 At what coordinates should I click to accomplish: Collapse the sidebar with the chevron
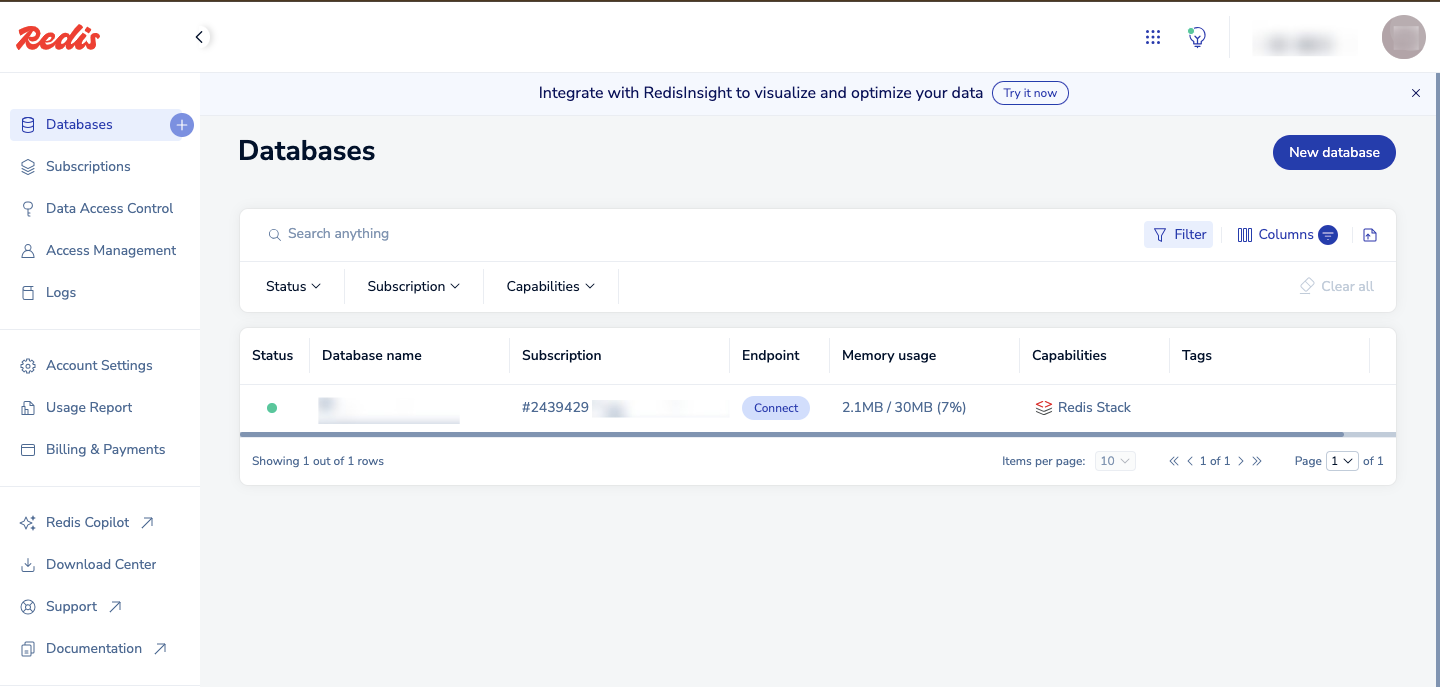(199, 36)
